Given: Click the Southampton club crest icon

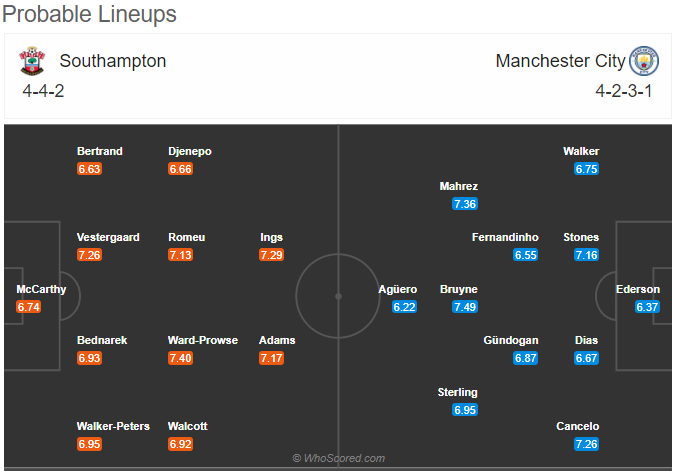Looking at the screenshot, I should click(x=32, y=61).
